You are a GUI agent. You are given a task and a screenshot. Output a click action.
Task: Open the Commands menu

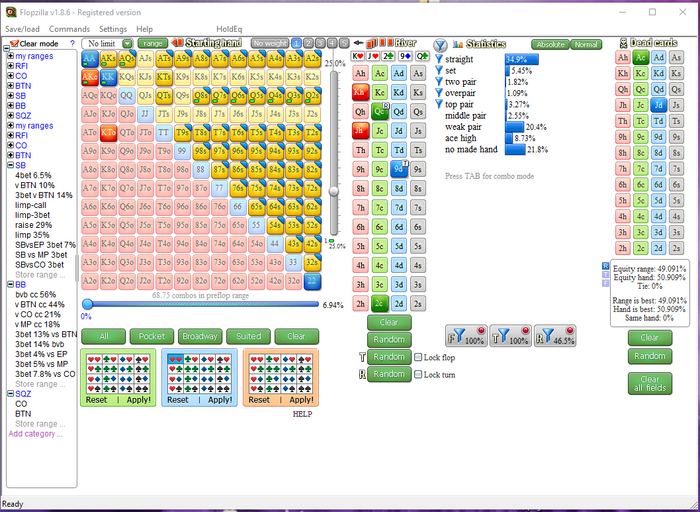[x=69, y=29]
